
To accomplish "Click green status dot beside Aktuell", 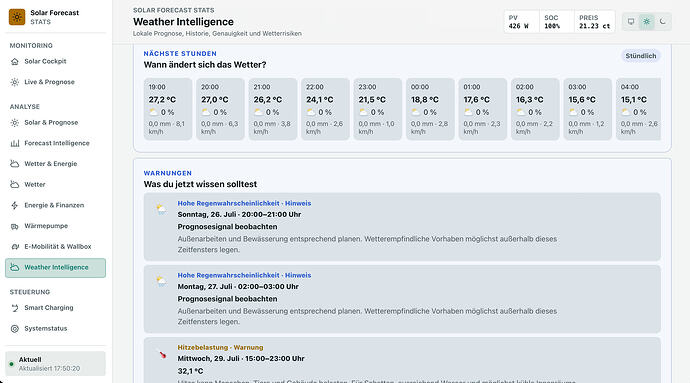I will click(x=11, y=364).
